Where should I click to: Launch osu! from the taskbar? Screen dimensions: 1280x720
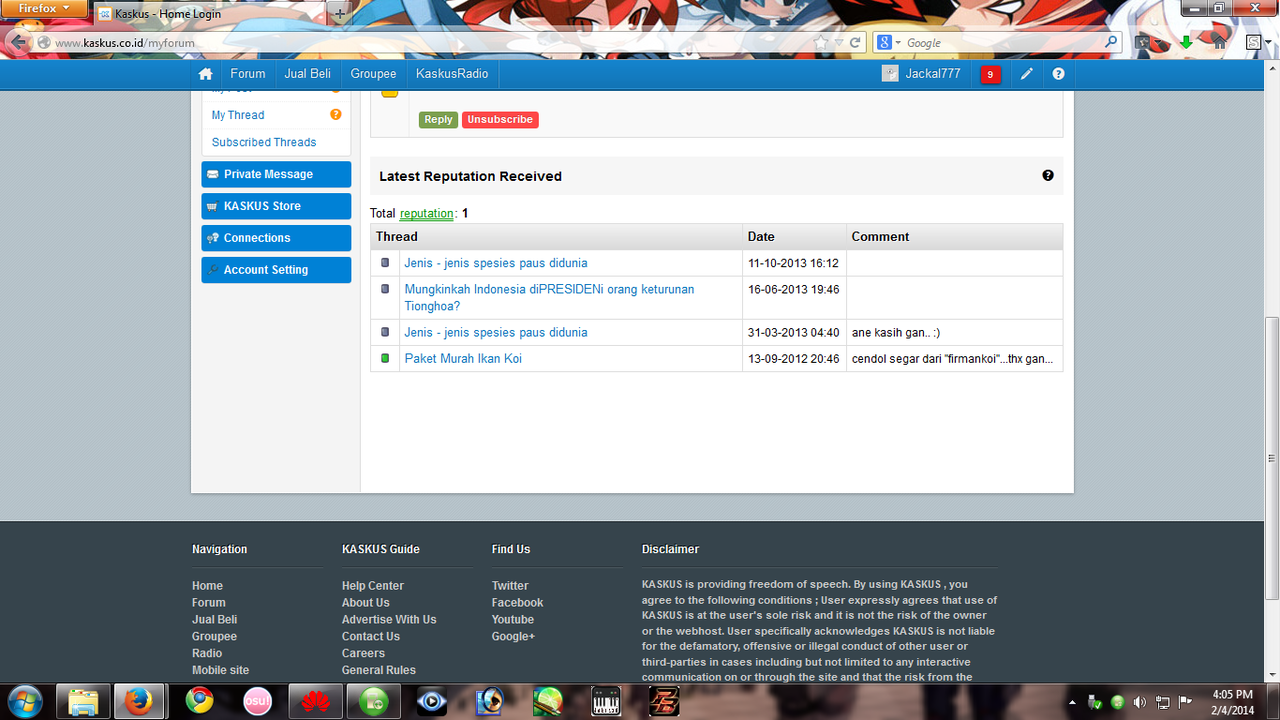257,701
